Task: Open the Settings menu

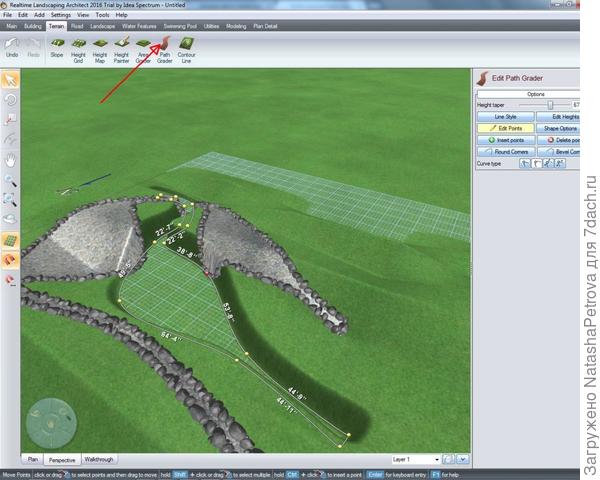Action: [x=60, y=16]
